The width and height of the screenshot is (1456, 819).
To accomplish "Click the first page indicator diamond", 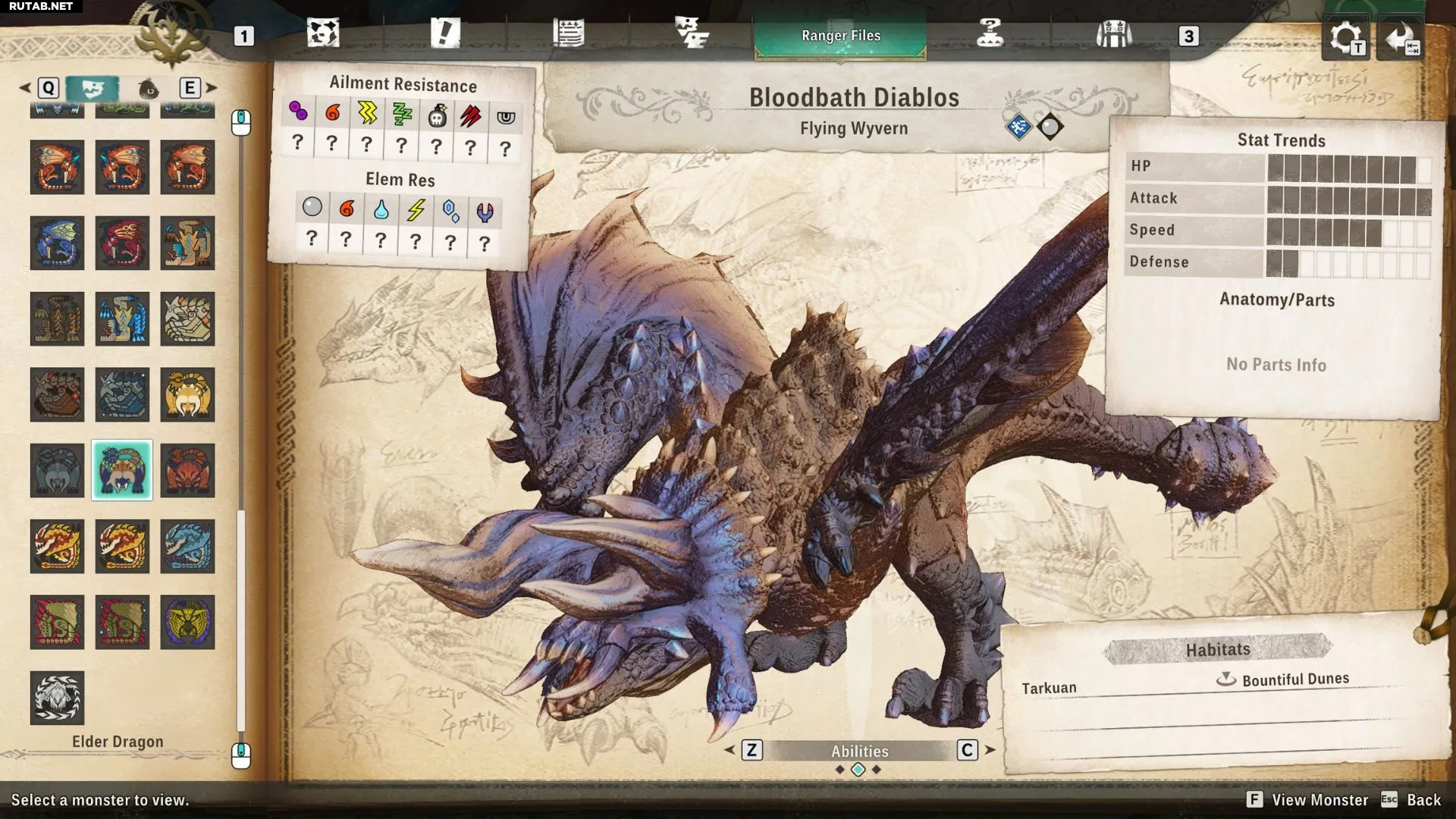I will [839, 770].
